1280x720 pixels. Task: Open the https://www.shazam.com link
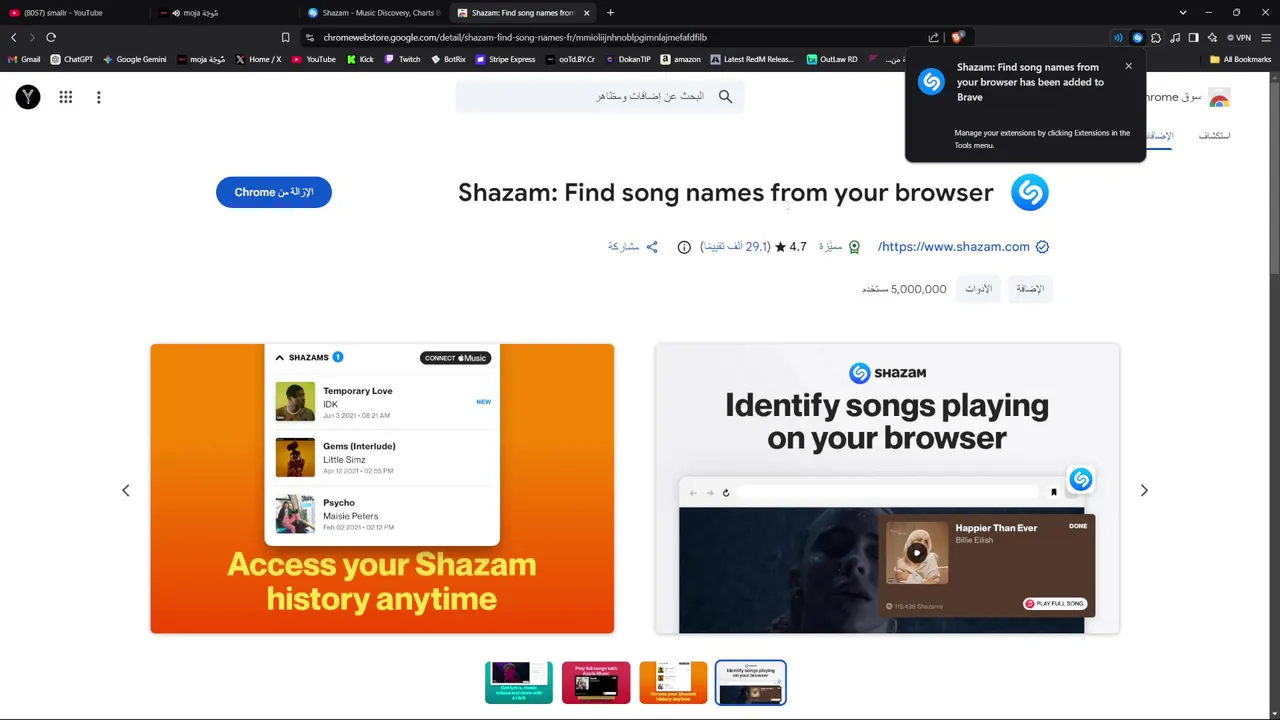pyautogui.click(x=954, y=246)
